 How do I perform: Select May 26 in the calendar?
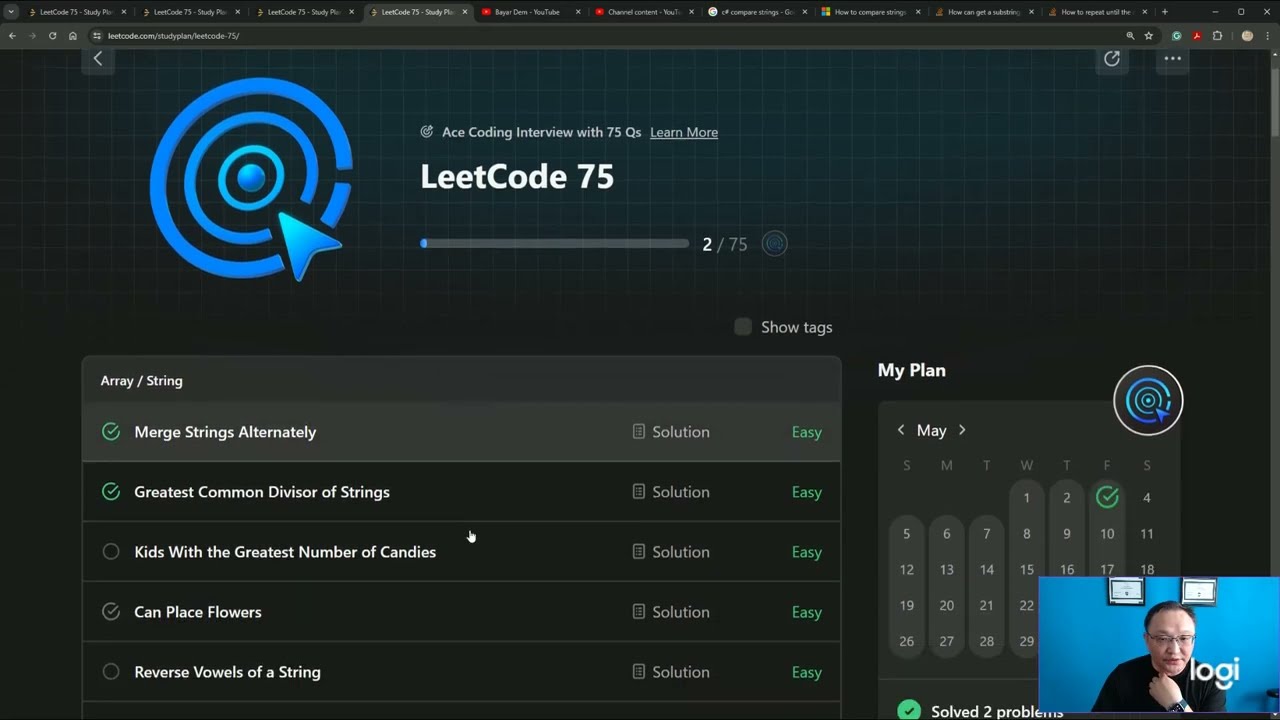click(906, 642)
